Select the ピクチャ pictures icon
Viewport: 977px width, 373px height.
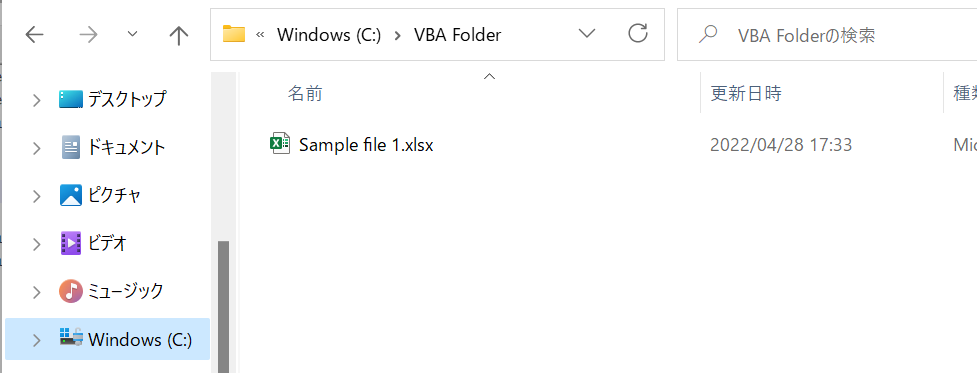pos(70,195)
